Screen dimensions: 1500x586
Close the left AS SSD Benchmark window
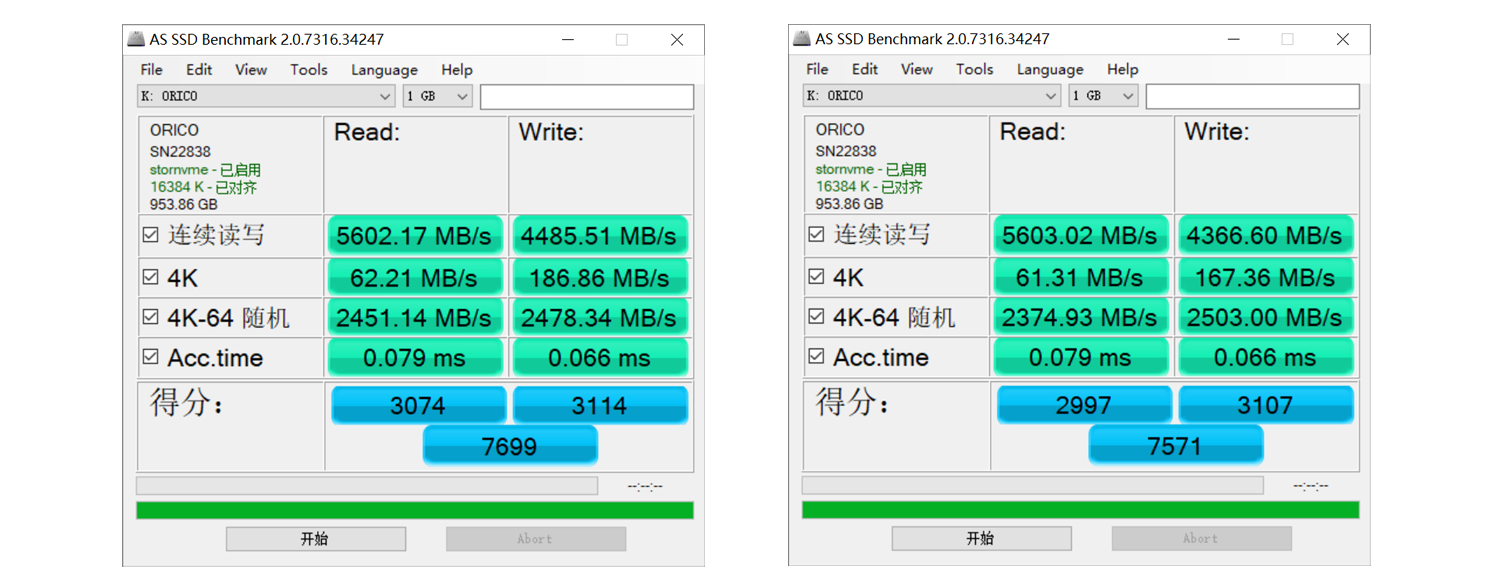(677, 40)
